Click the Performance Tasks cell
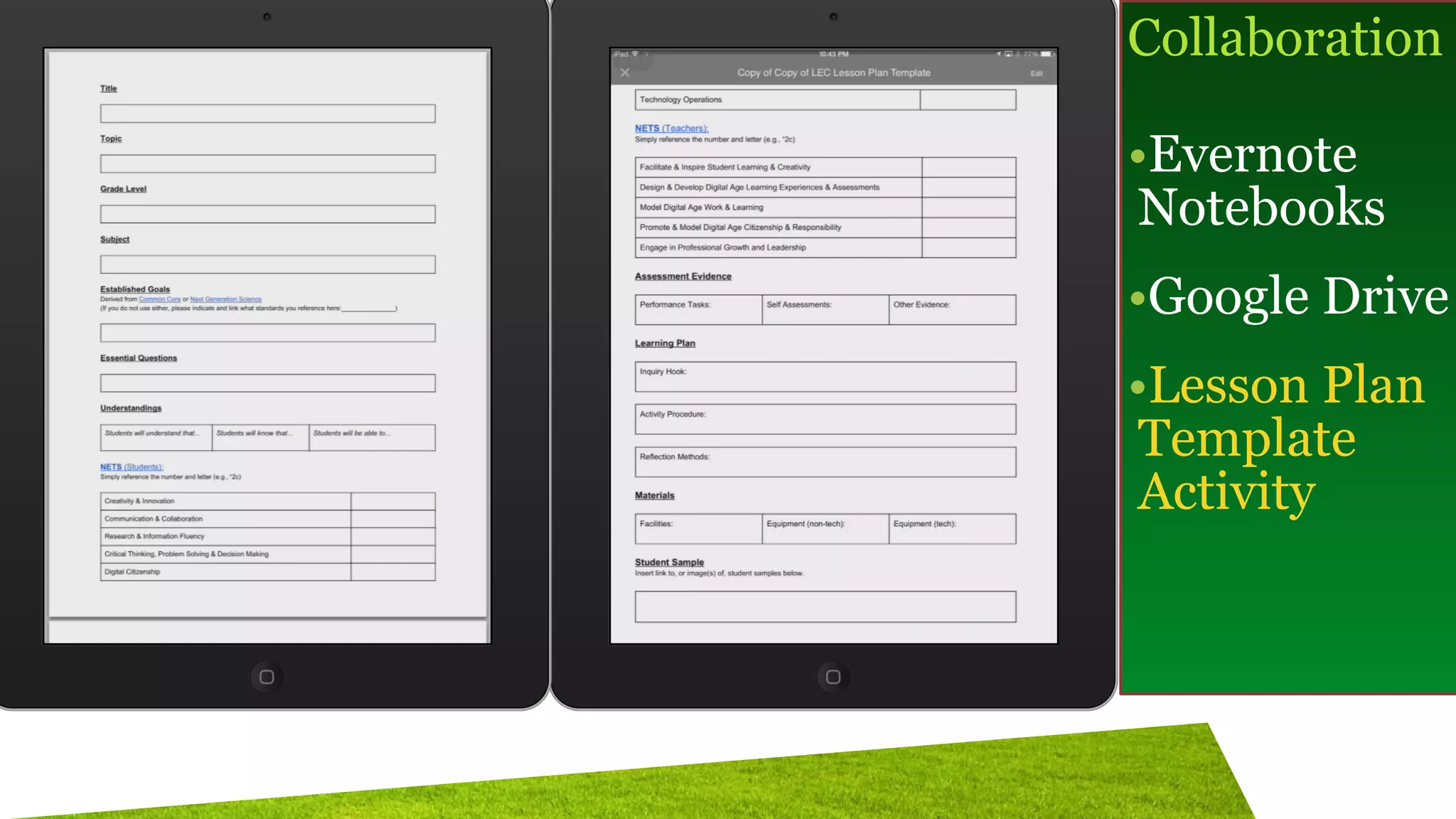The height and width of the screenshot is (819, 1456). coord(698,310)
